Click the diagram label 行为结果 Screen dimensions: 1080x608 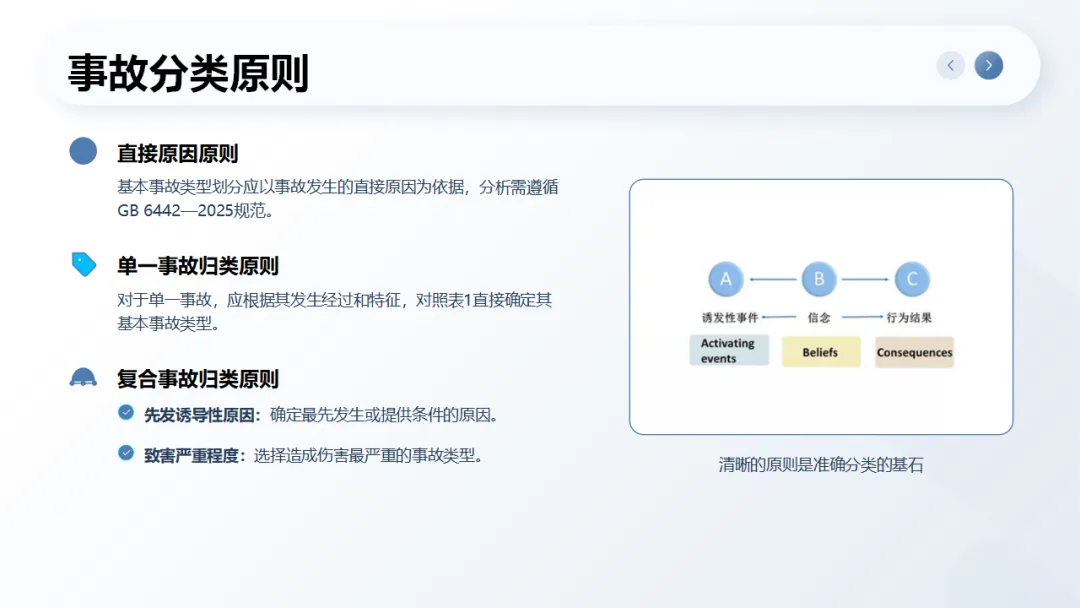(909, 317)
